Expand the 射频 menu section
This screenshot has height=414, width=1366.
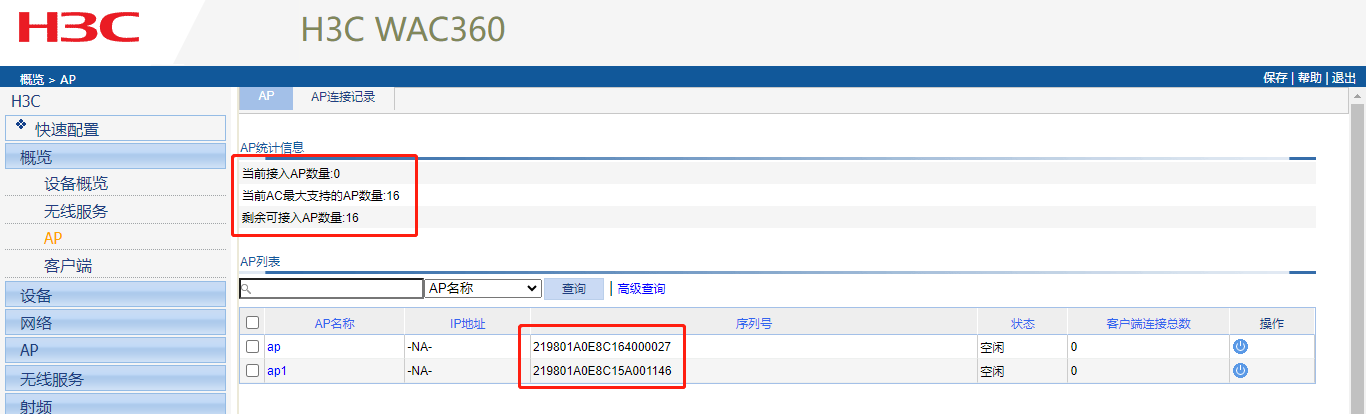116,405
